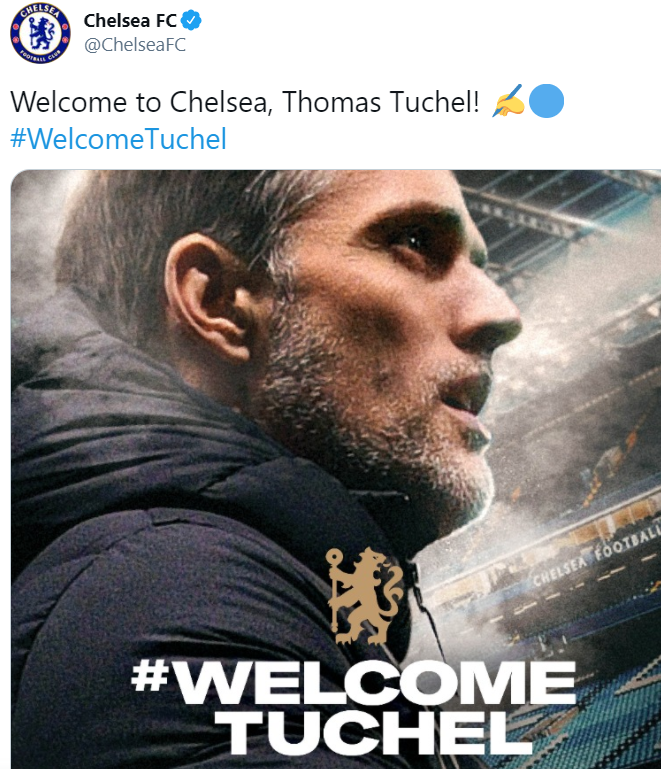Click the blue circle emoji
This screenshot has width=661, height=769.
click(546, 101)
